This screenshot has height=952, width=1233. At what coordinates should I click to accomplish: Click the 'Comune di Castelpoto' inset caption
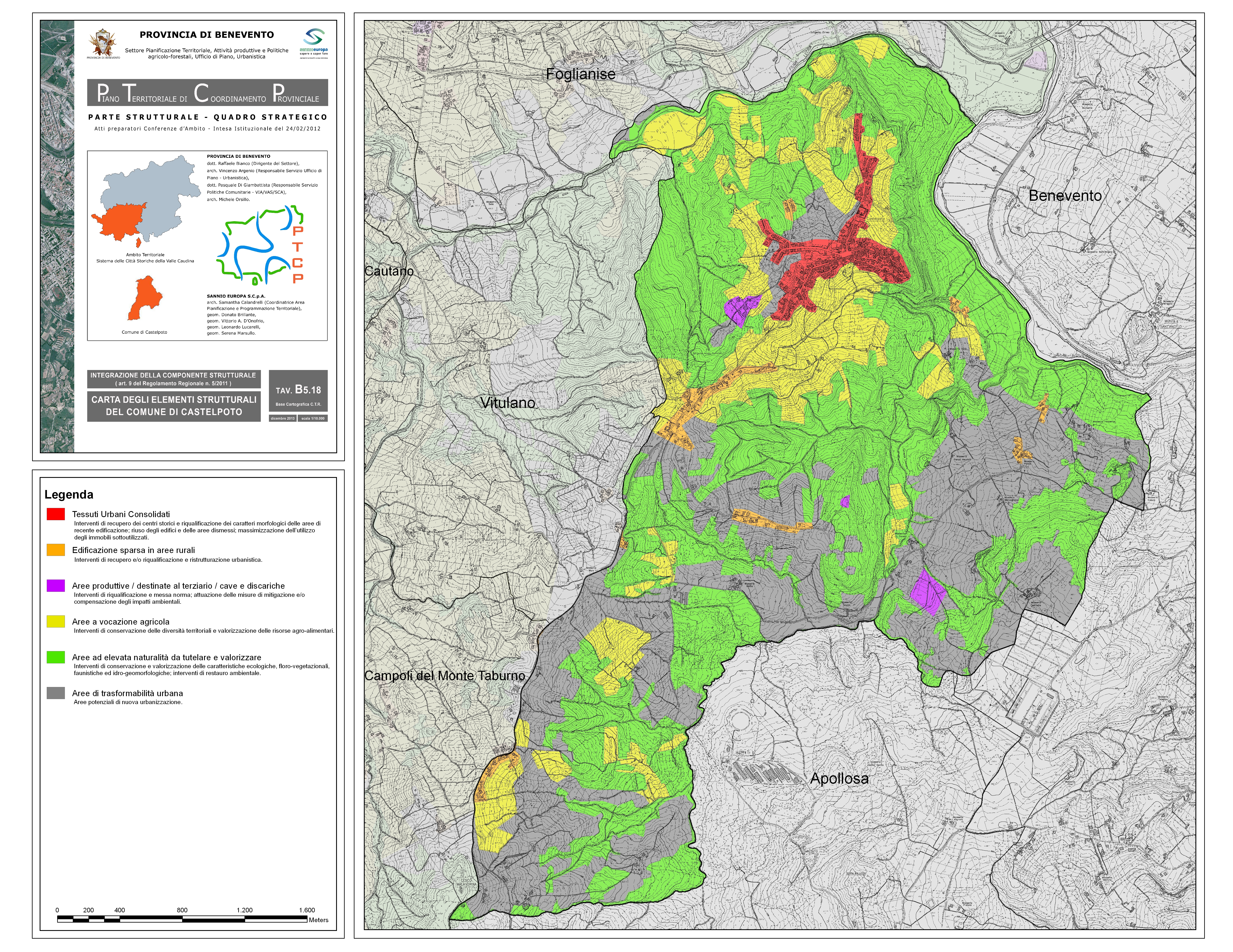(x=145, y=332)
